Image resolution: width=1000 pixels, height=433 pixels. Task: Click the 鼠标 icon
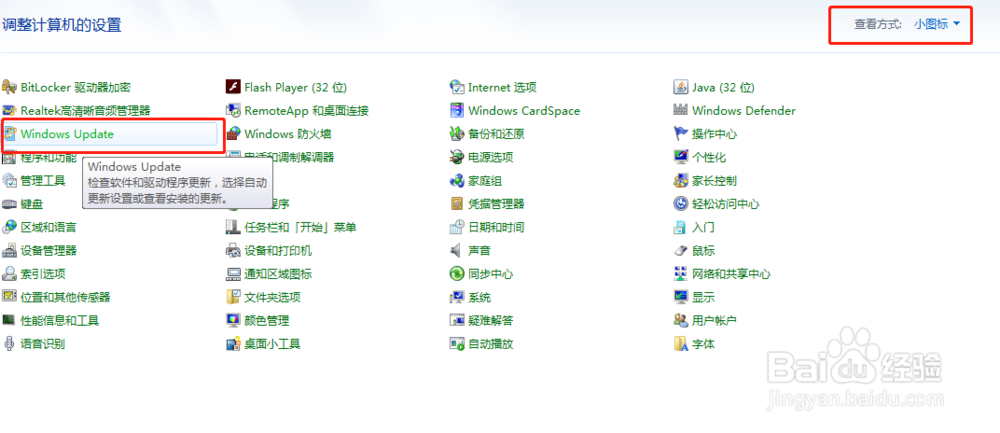[681, 251]
